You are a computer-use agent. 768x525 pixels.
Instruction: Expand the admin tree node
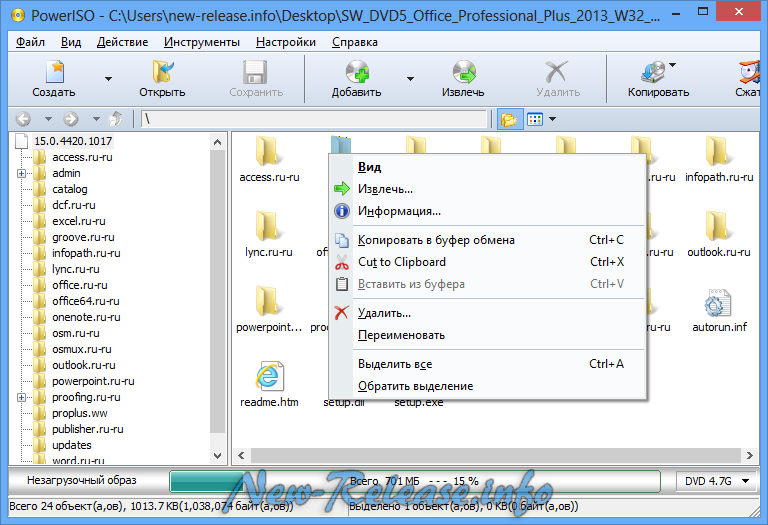click(21, 173)
